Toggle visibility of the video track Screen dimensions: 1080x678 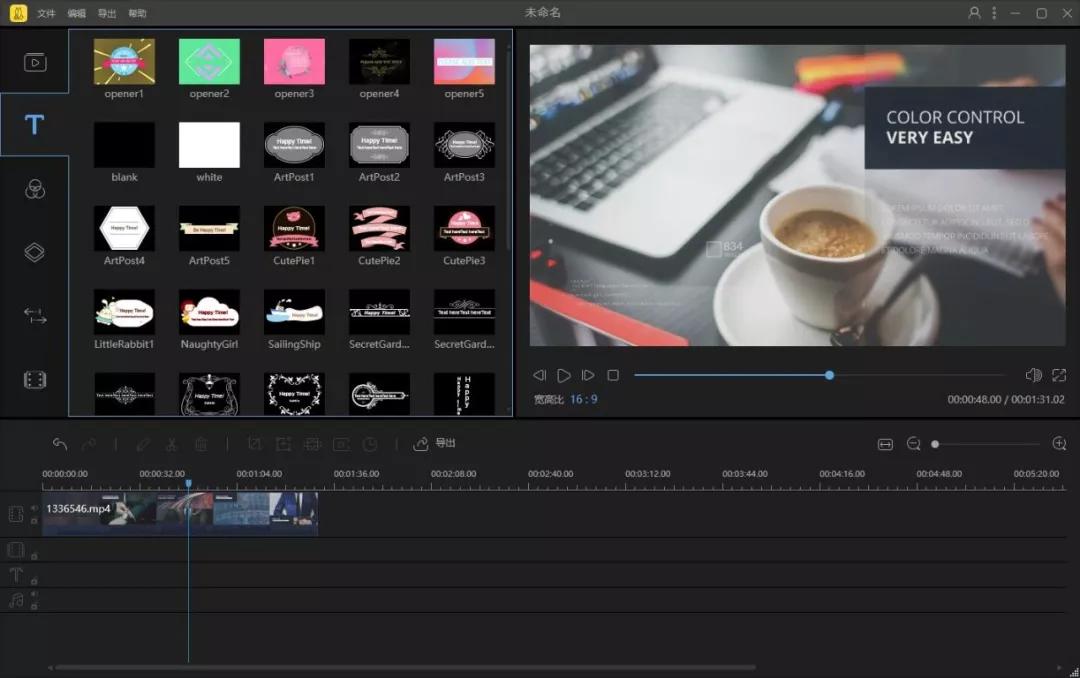[x=34, y=508]
